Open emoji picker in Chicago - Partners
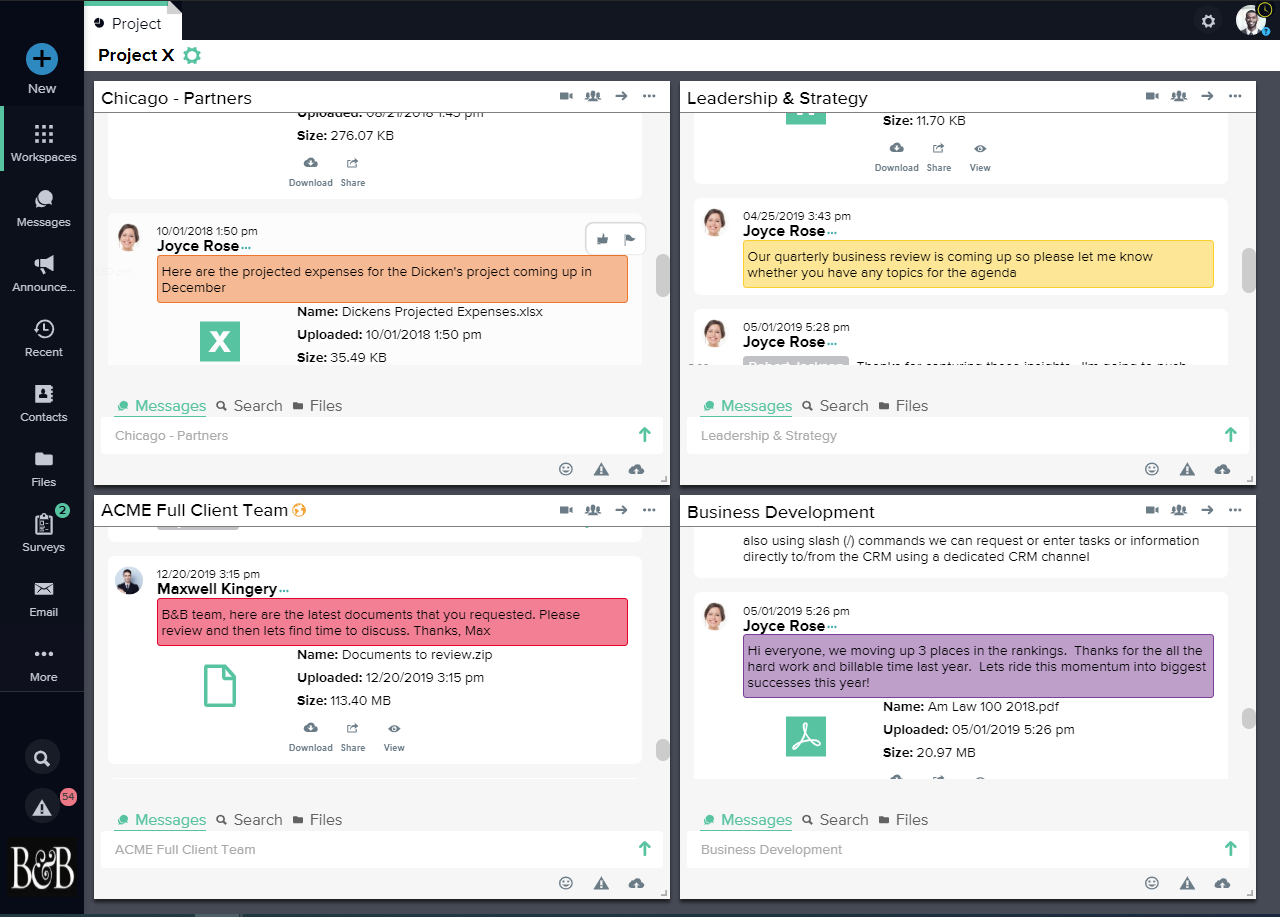The image size is (1280, 917). 566,469
